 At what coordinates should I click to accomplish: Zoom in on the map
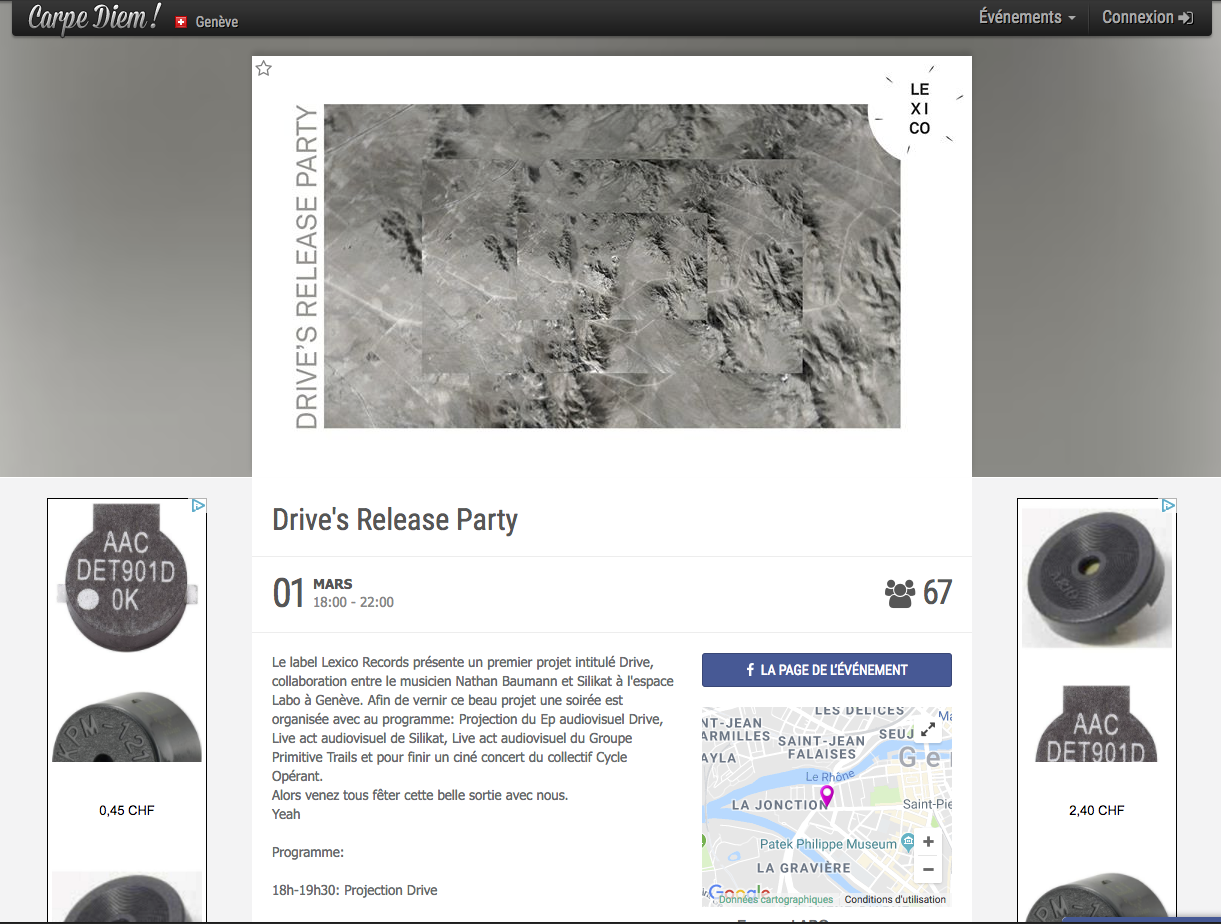click(x=928, y=842)
